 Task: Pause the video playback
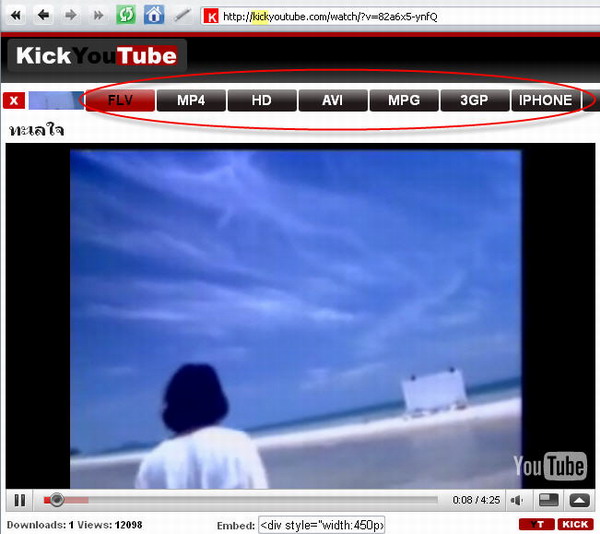[20, 500]
